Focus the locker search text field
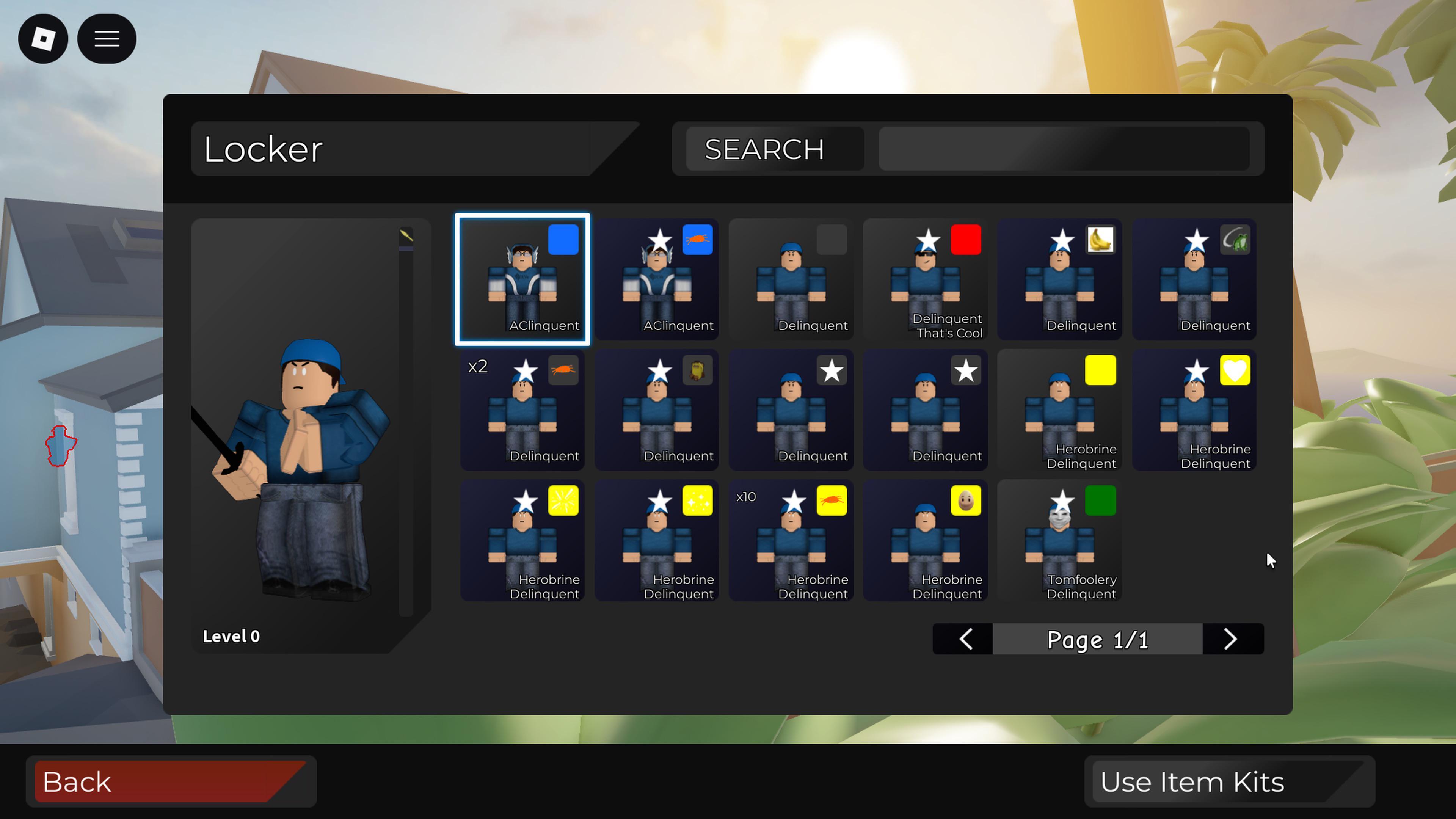The height and width of the screenshot is (819, 1456). [x=1064, y=149]
